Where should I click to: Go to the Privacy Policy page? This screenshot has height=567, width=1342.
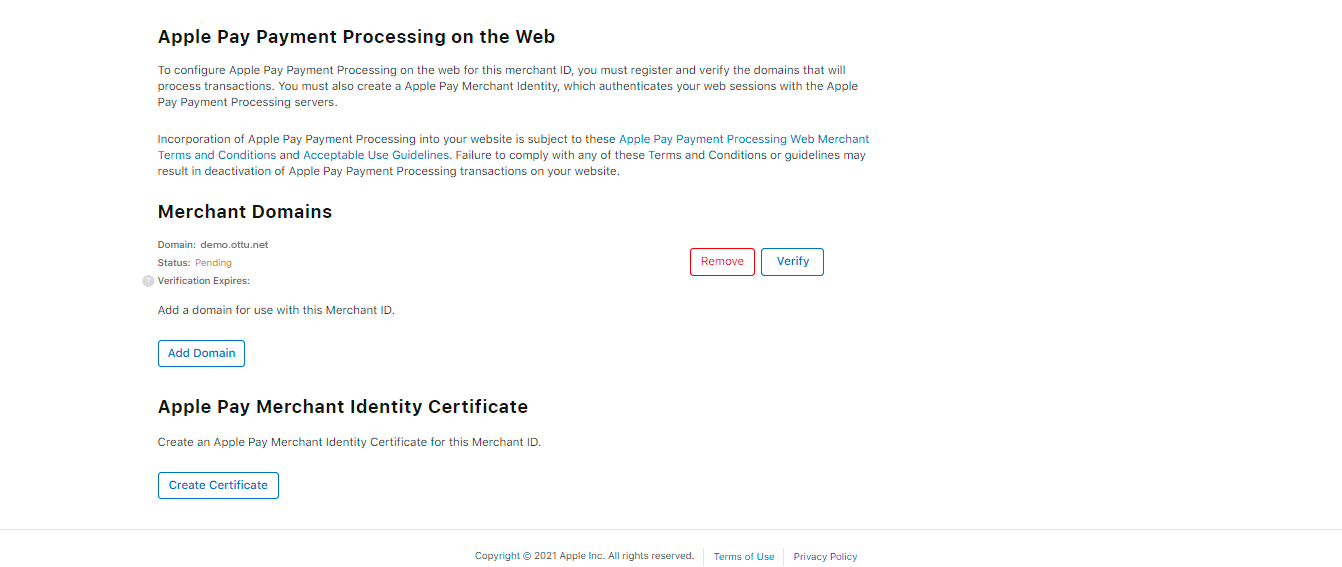825,557
